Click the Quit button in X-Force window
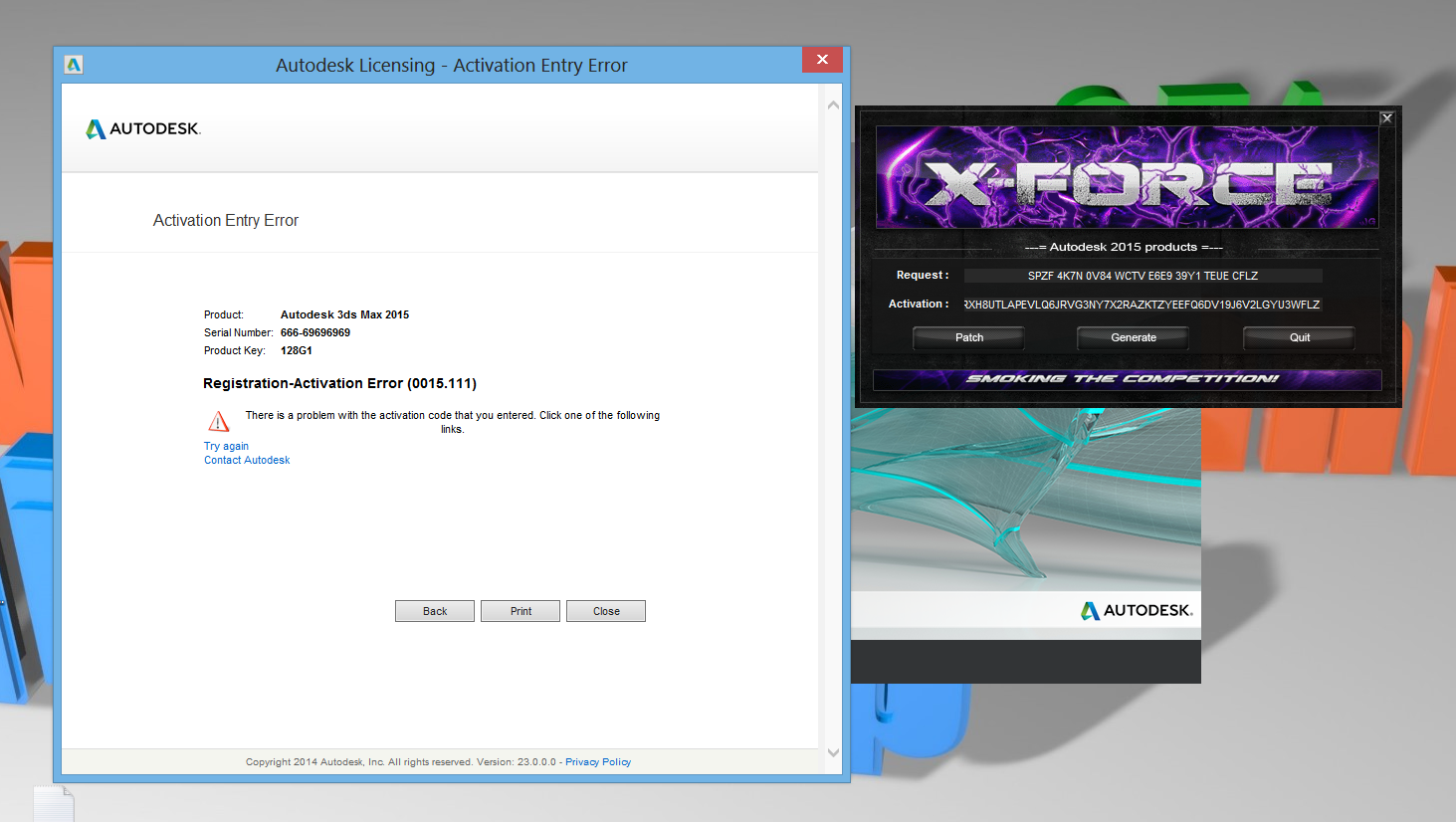This screenshot has width=1456, height=822. click(1300, 337)
